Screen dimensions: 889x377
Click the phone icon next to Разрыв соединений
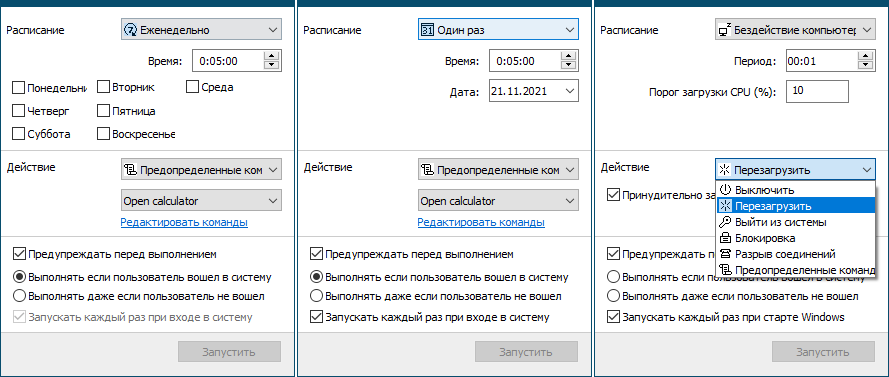[x=725, y=254]
